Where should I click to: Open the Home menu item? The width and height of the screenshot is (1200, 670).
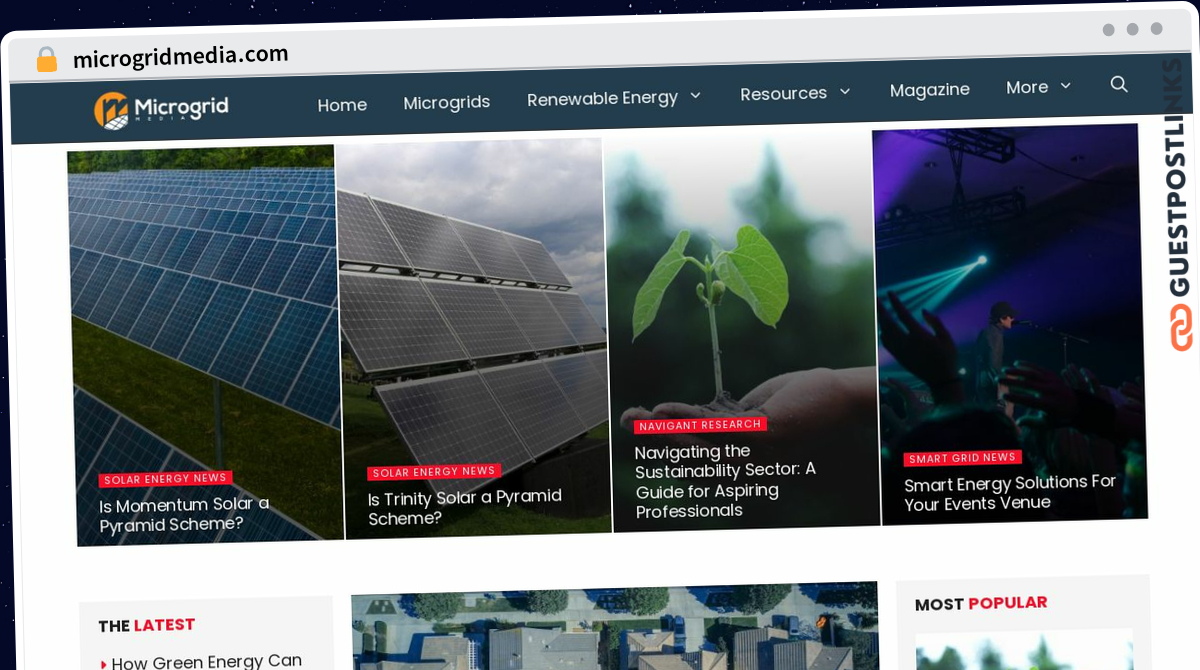[x=342, y=105]
